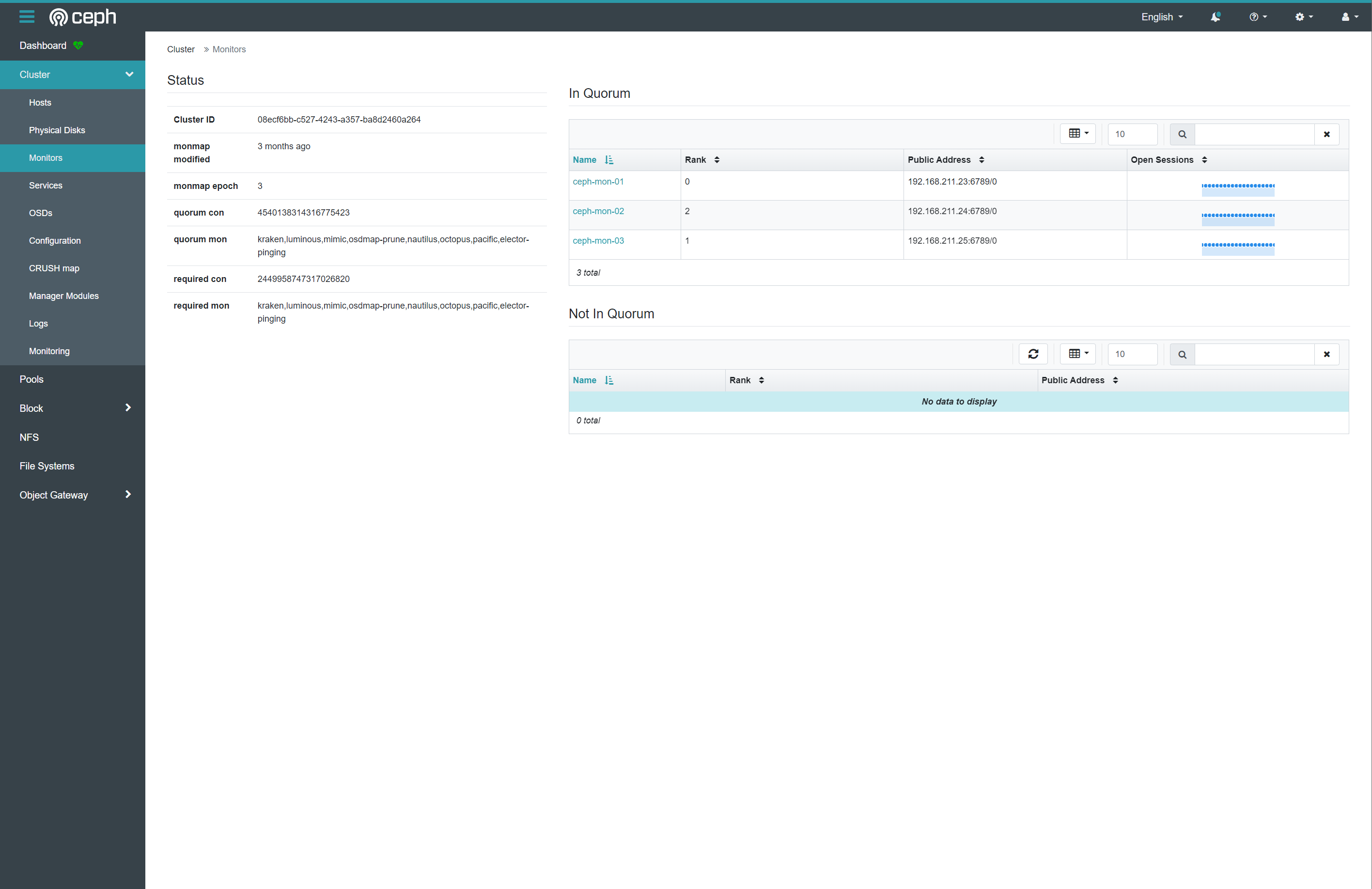Go to OSDs in the sidebar
This screenshot has height=889, width=1372.
click(x=40, y=213)
